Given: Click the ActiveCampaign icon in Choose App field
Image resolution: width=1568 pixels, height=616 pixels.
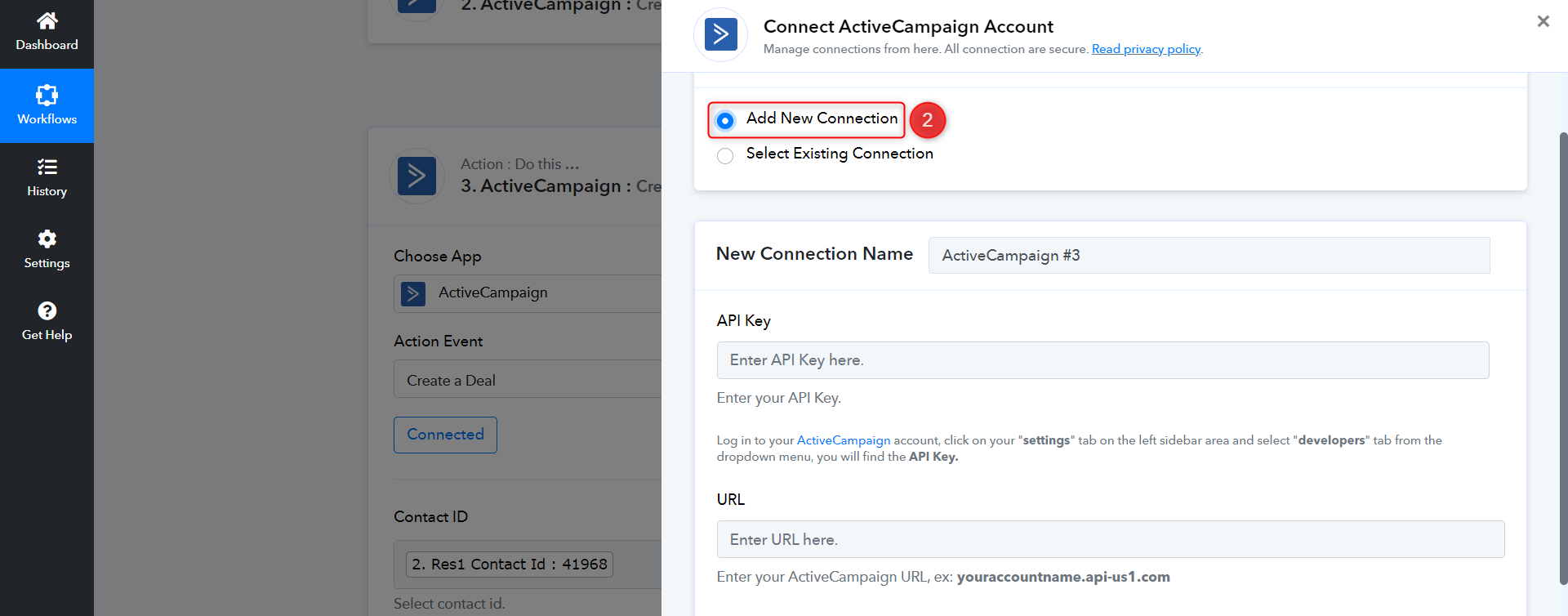Looking at the screenshot, I should click(x=413, y=293).
